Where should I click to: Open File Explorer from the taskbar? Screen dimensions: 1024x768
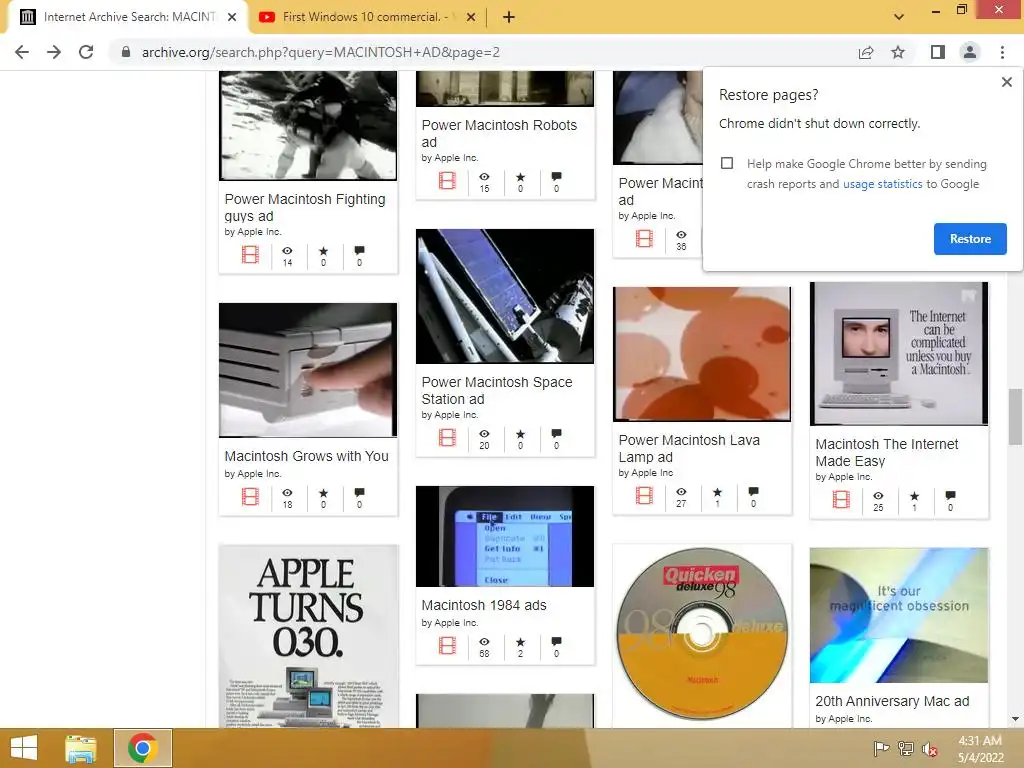click(81, 748)
